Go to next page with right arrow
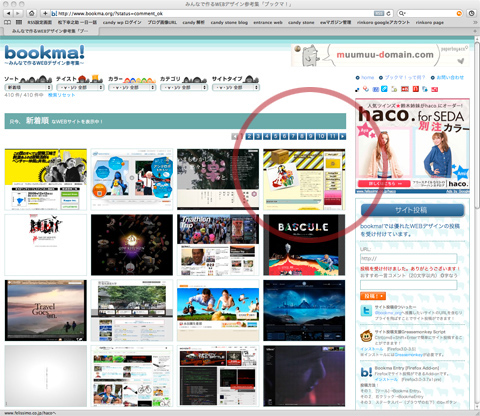The width and height of the screenshot is (480, 416). point(342,136)
